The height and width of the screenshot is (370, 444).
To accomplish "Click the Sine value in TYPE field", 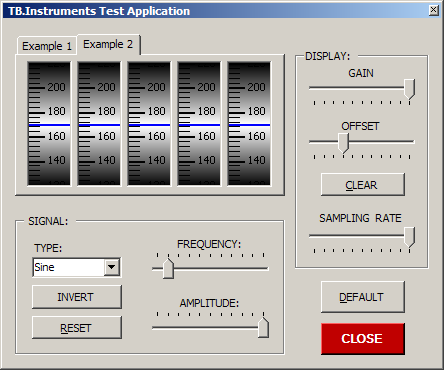I will 44,267.
